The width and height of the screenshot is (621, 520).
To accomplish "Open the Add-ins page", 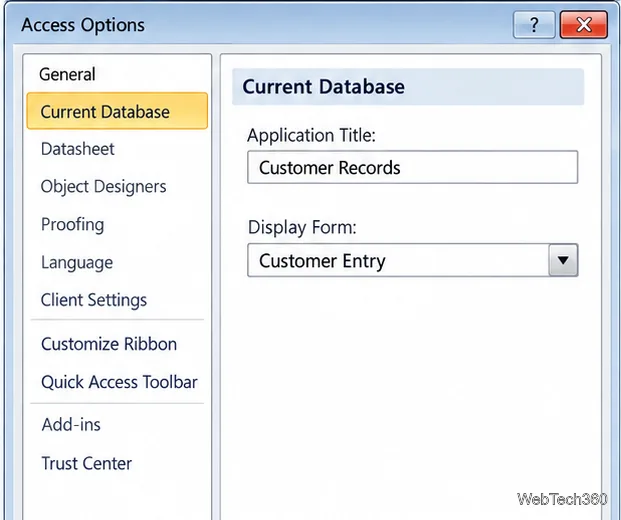I will [x=71, y=425].
